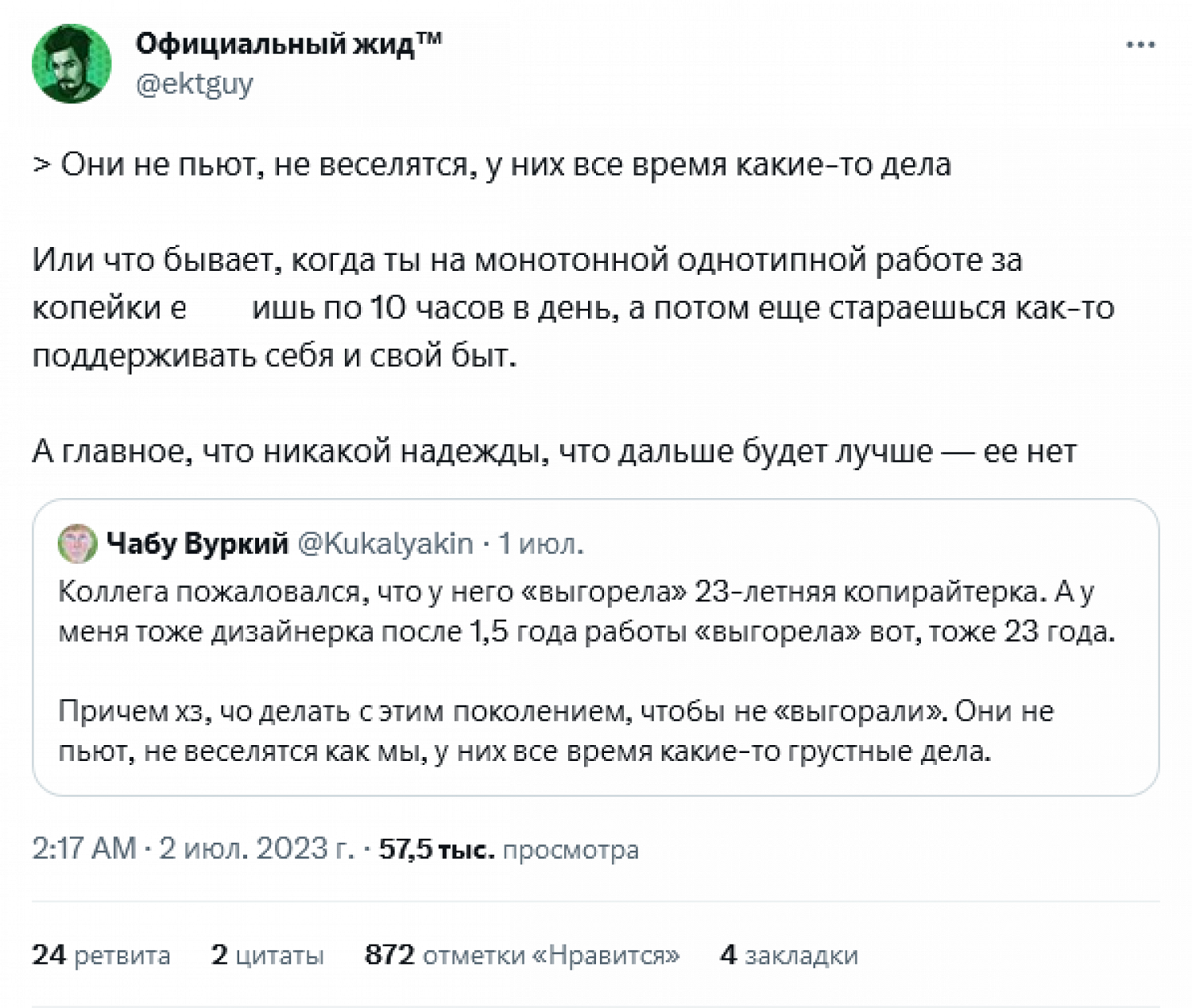The width and height of the screenshot is (1192, 1008).
Task: Open the Официальный жид™ profile name
Action: tap(288, 44)
